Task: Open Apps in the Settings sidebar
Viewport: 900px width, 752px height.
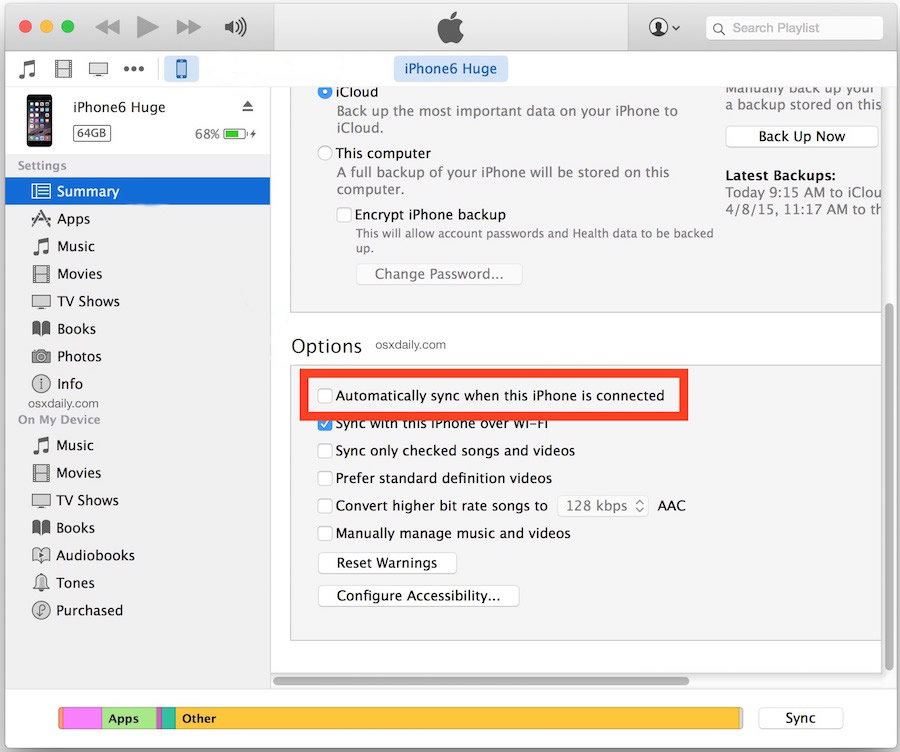Action: (73, 219)
